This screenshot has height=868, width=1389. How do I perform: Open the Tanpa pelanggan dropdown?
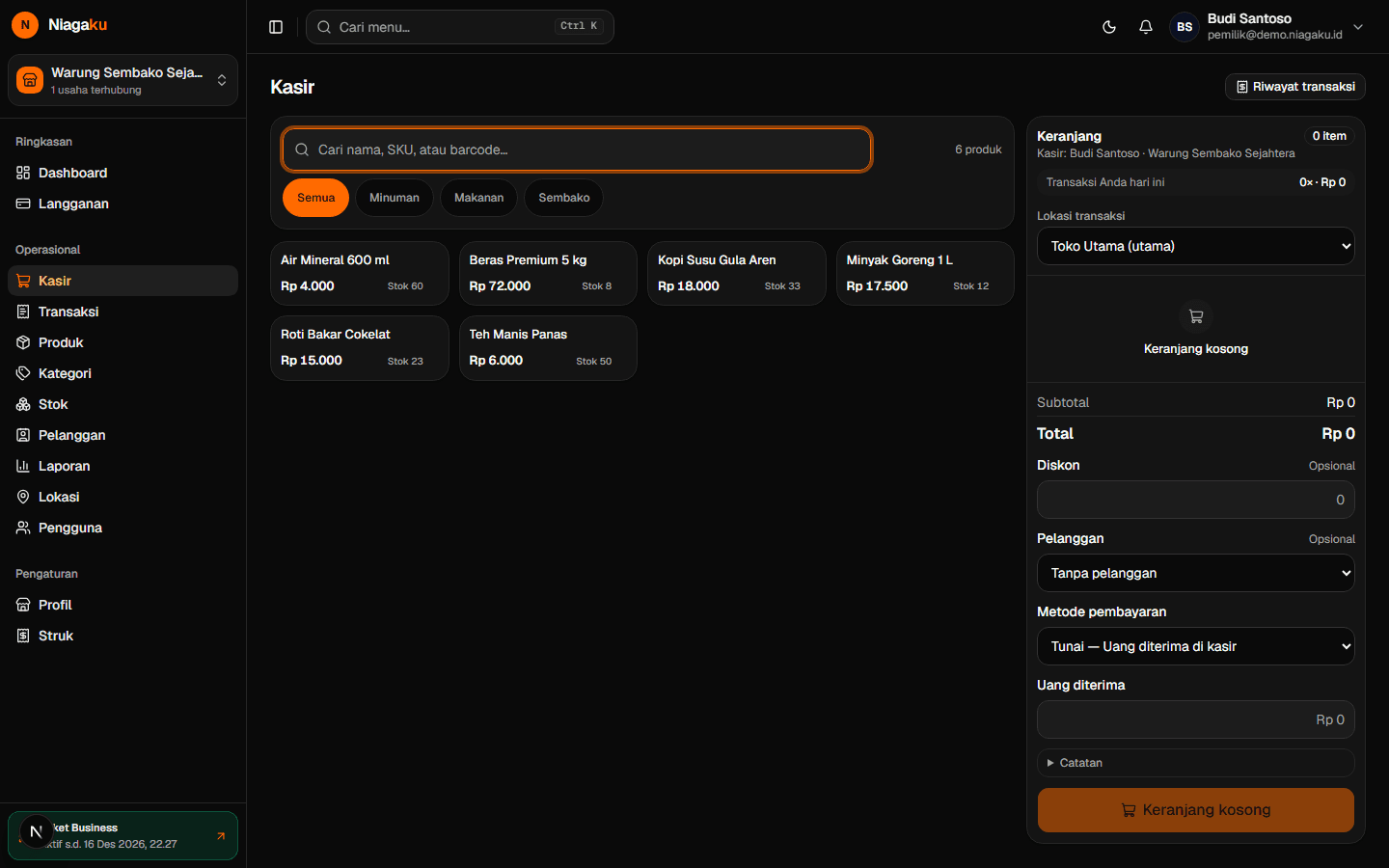1196,573
